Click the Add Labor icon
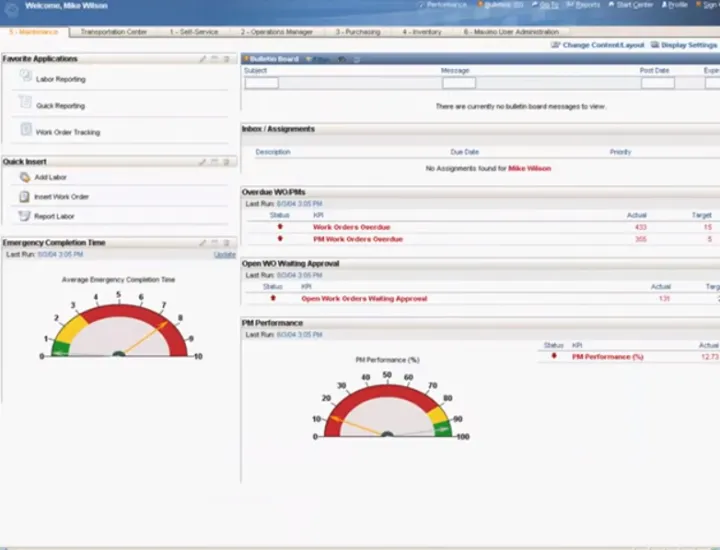This screenshot has width=720, height=550. coord(22,177)
